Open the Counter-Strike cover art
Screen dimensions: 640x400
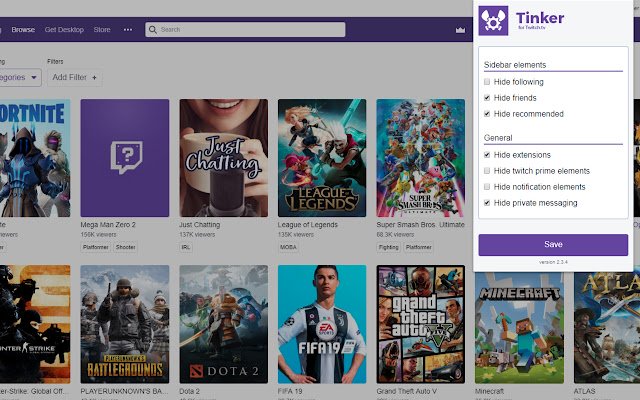(x=35, y=324)
